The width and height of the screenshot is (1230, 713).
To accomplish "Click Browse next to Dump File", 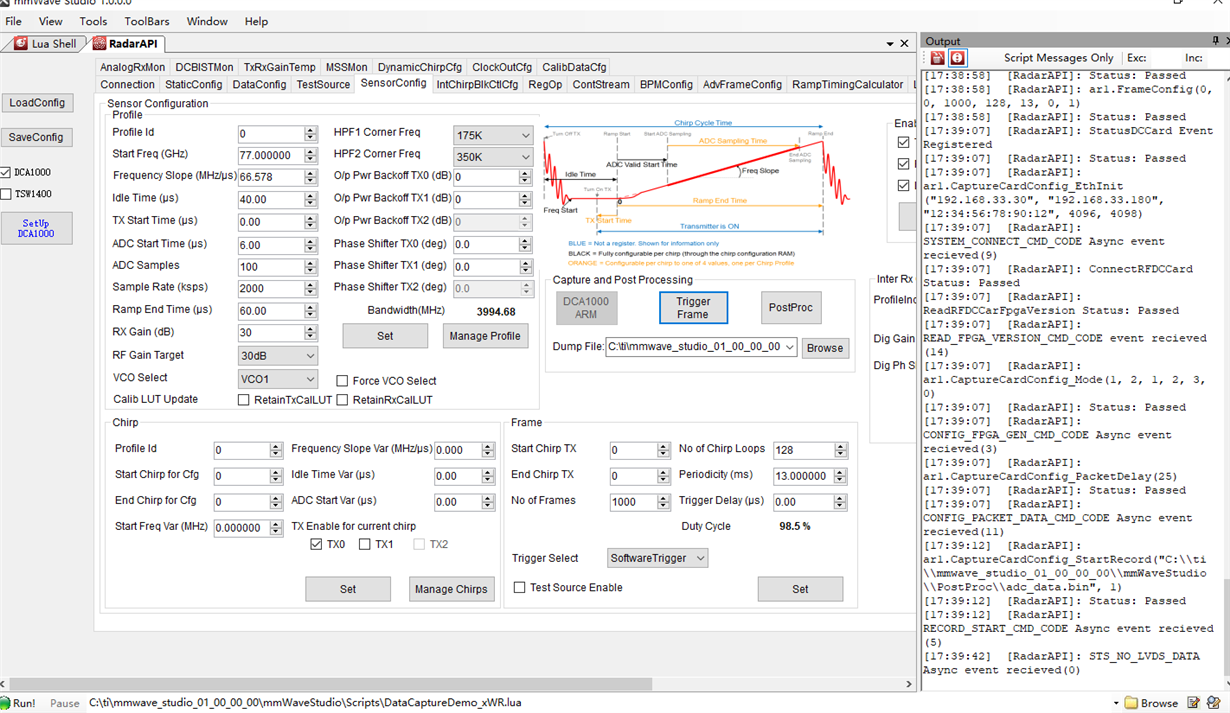I will [x=825, y=348].
